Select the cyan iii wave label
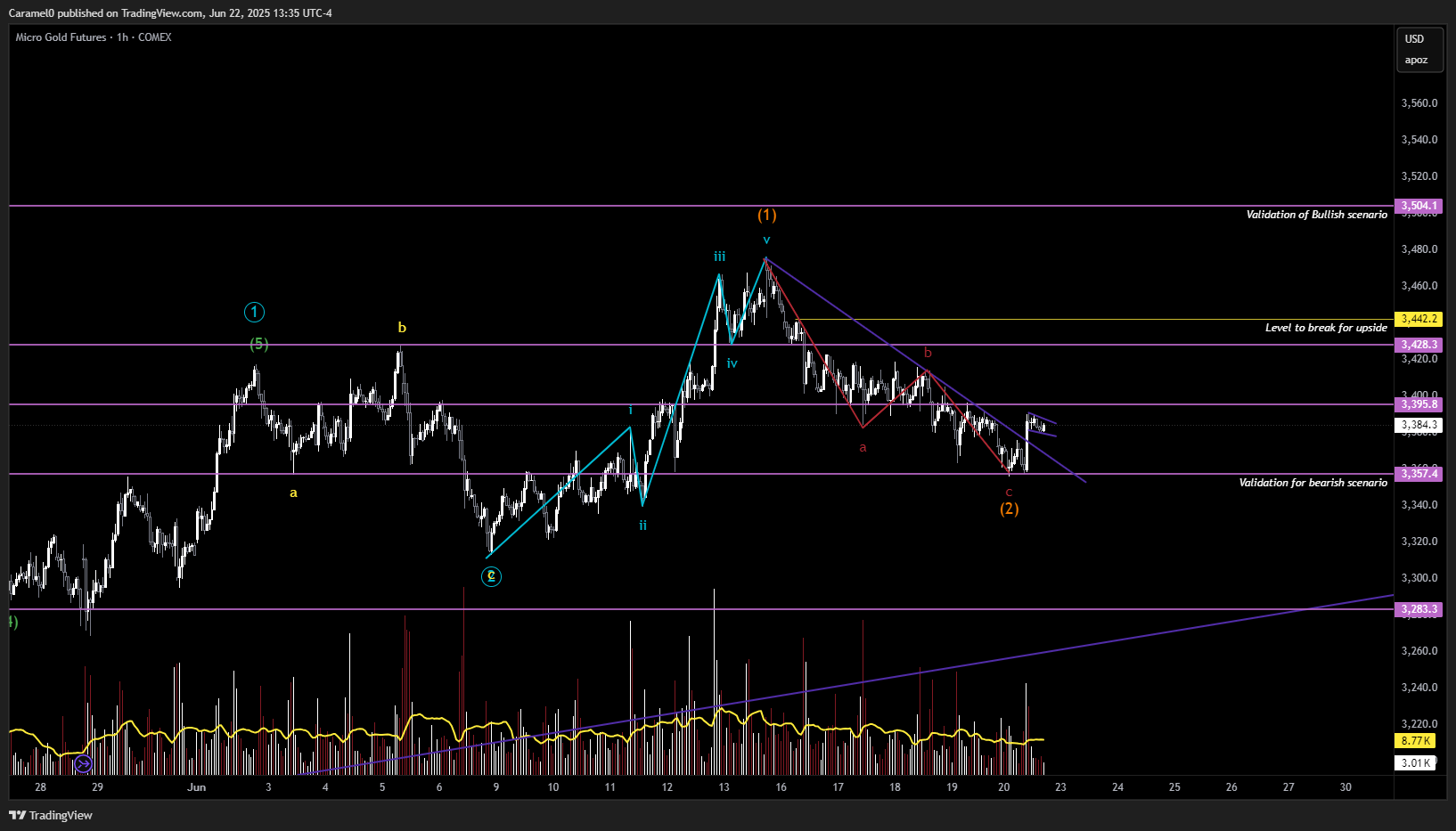The image size is (1456, 831). coord(719,257)
